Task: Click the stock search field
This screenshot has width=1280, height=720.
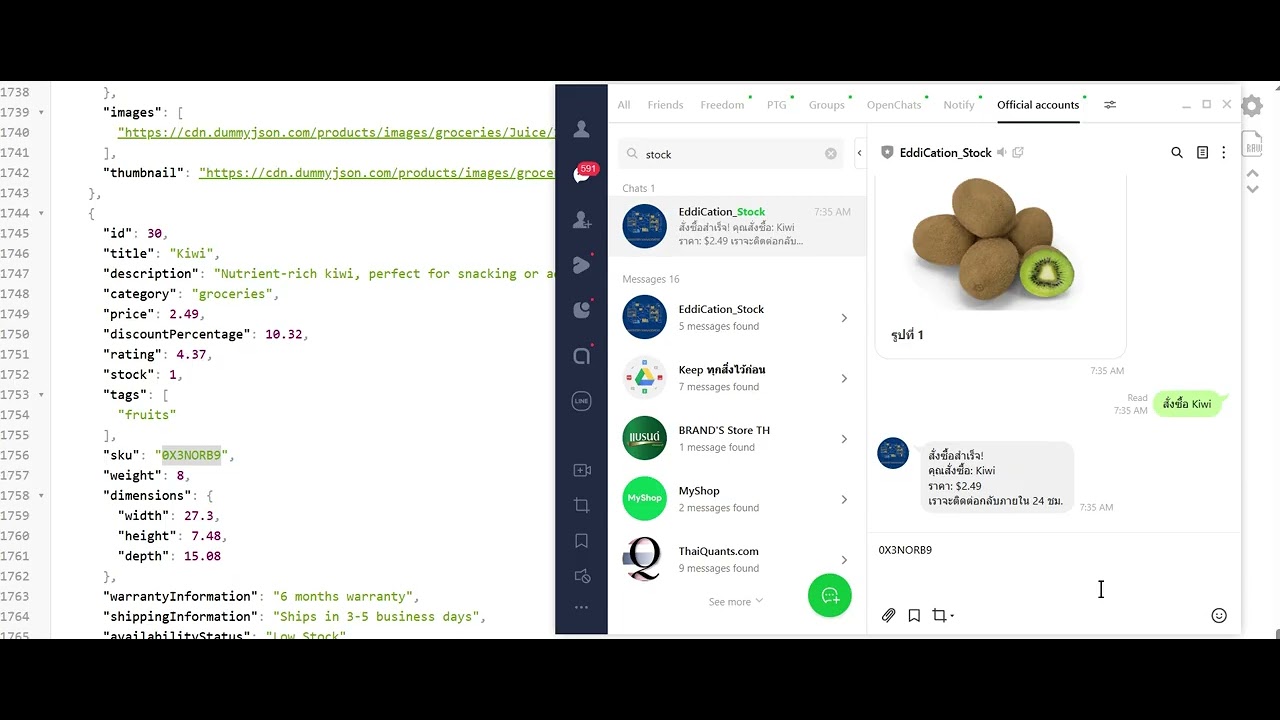Action: [730, 154]
